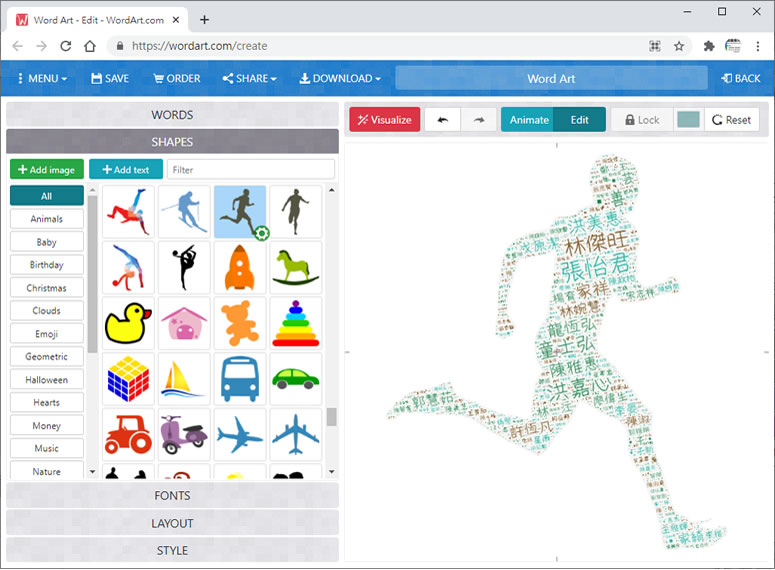Open the SHARE dropdown
Screen dimensions: 775x570
pos(249,78)
